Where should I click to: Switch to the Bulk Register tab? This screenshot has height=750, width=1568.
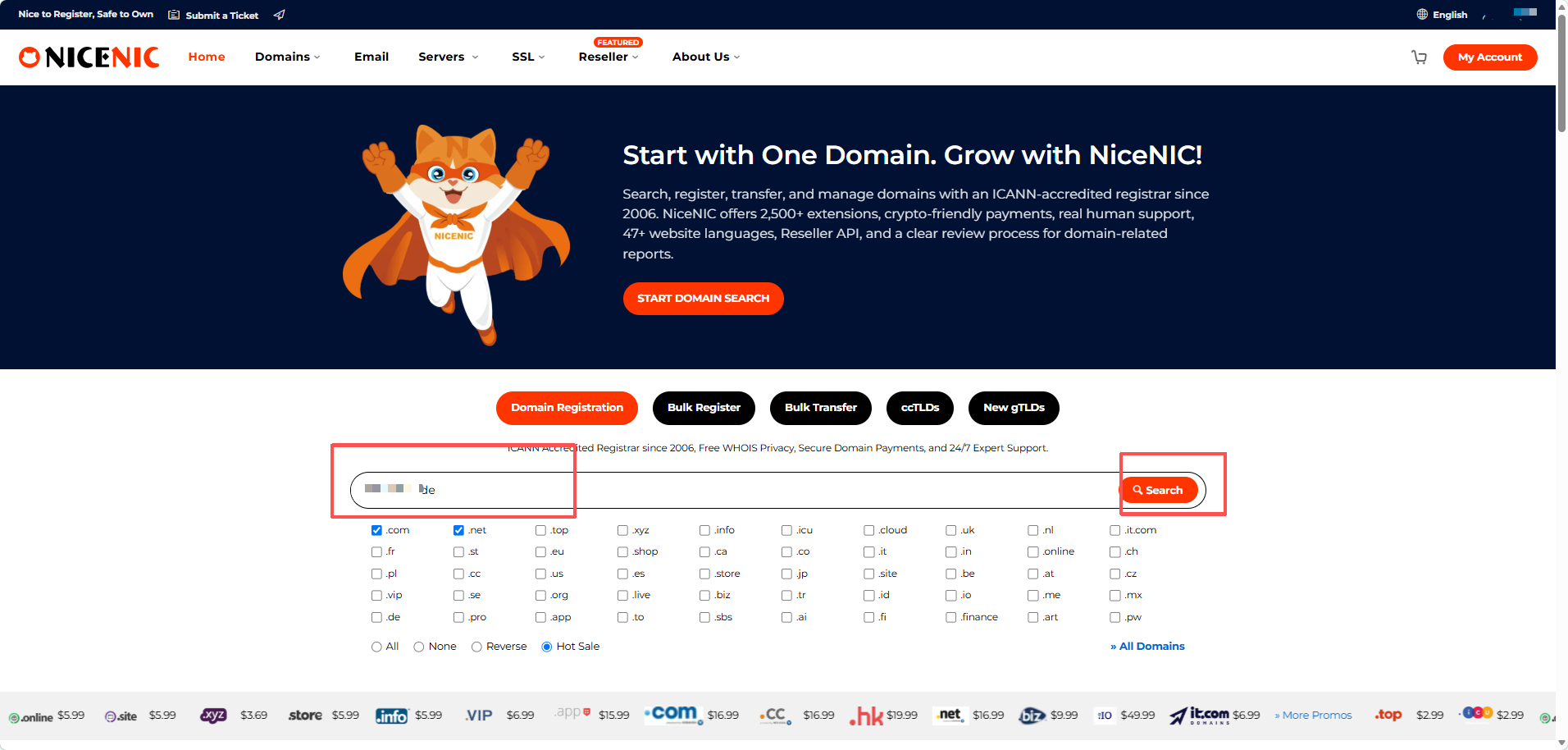(x=704, y=408)
